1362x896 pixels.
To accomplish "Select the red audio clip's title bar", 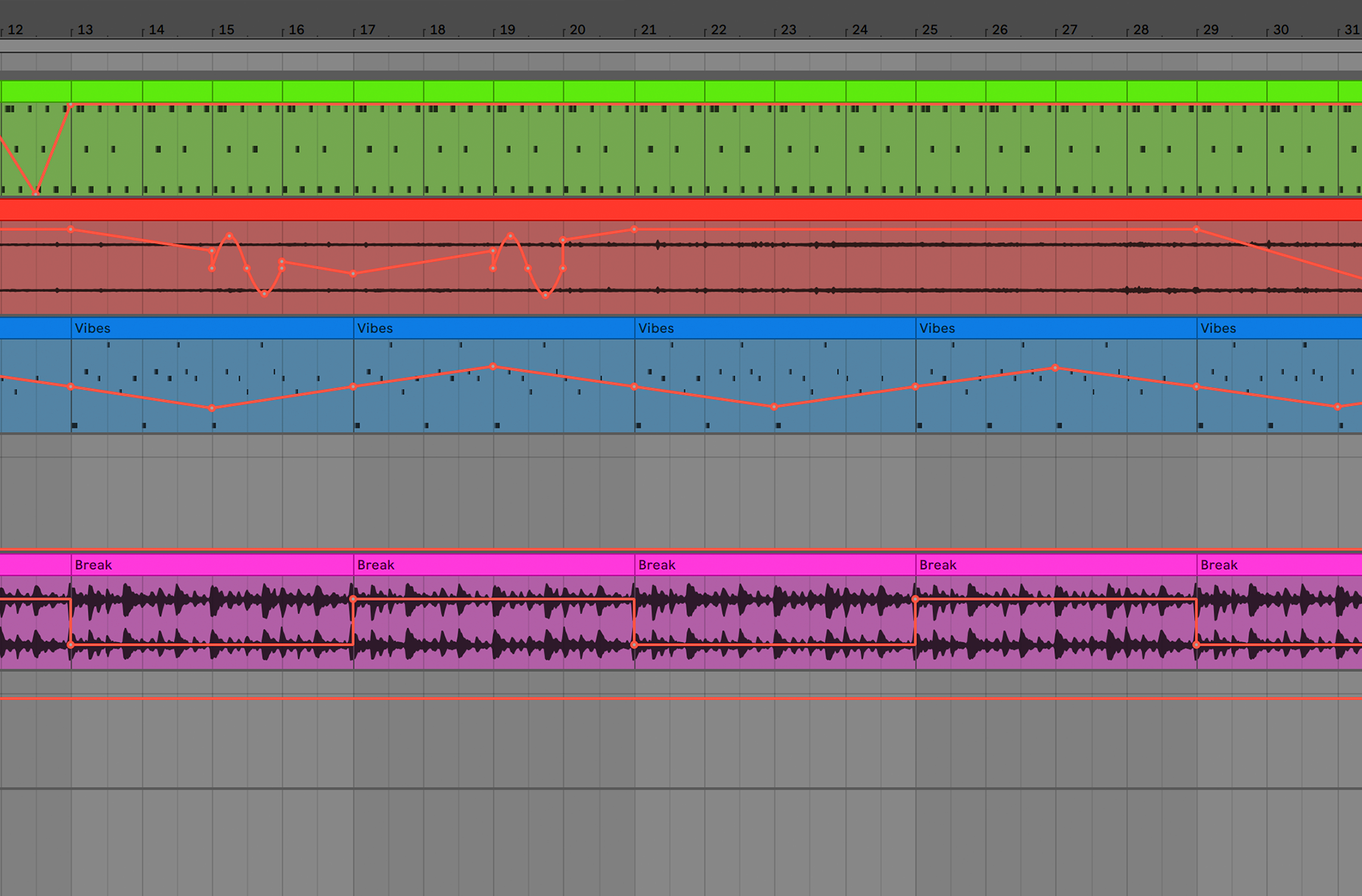I will coord(681,210).
